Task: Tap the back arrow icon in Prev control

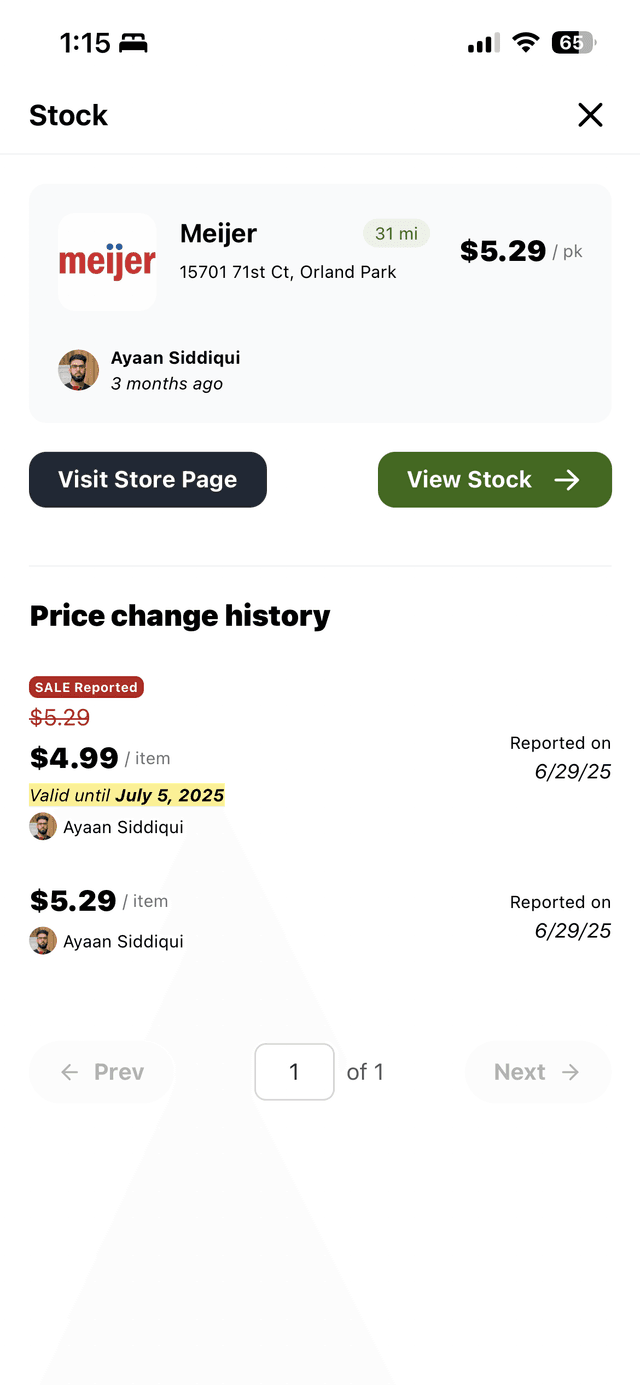Action: [68, 1071]
